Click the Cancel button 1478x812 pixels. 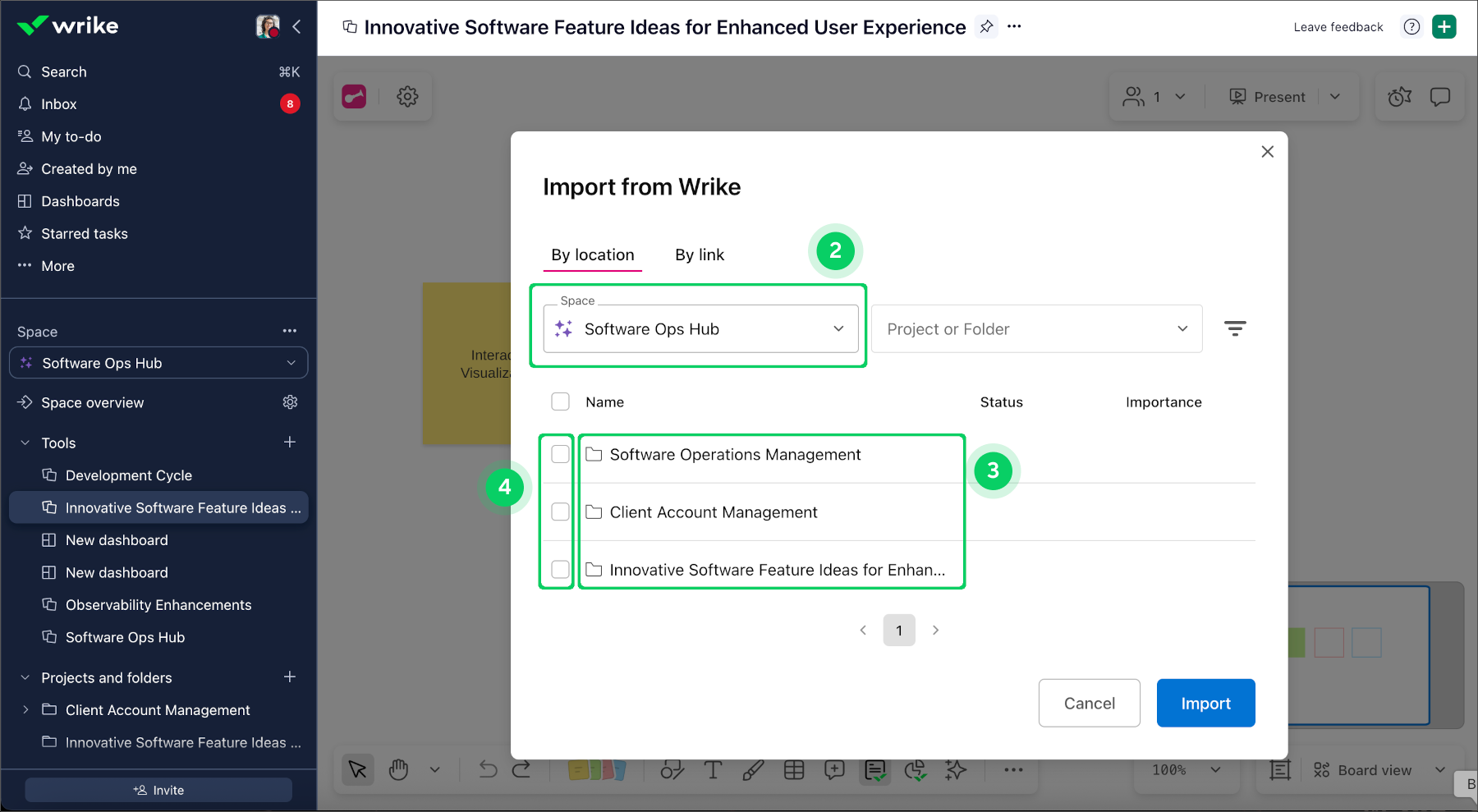point(1090,703)
